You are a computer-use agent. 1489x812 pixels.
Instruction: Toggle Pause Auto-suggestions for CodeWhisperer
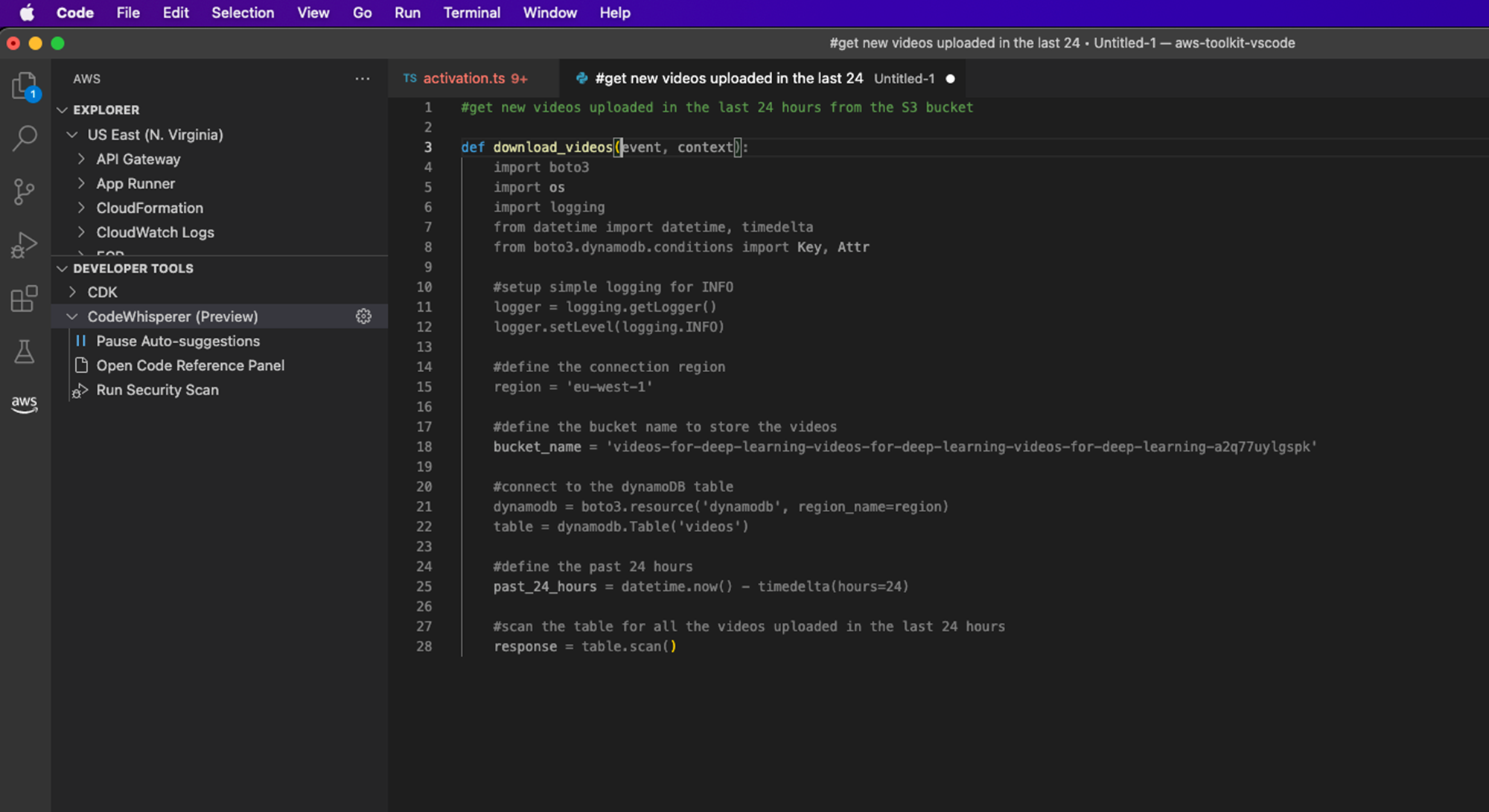pos(178,340)
